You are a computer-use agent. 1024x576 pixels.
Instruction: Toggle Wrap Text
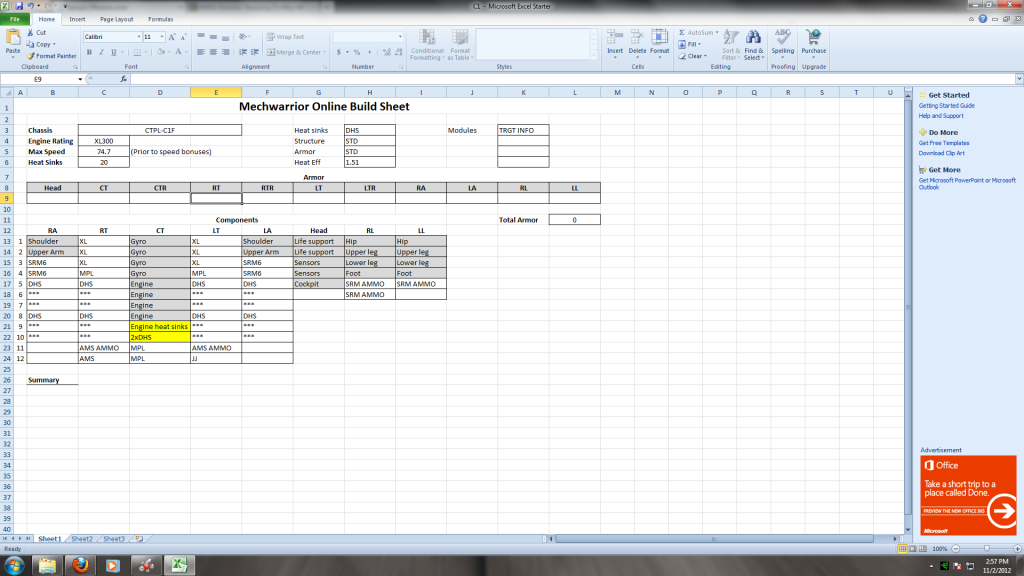tap(285, 37)
